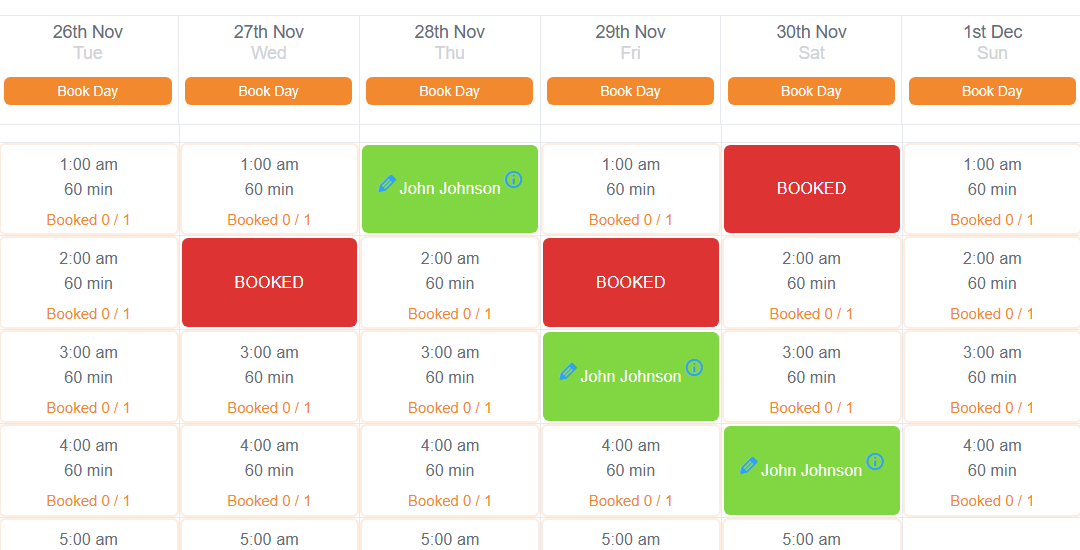The height and width of the screenshot is (550, 1080).
Task: Select 3:00 am slot on 1st Dec
Action: click(x=992, y=377)
